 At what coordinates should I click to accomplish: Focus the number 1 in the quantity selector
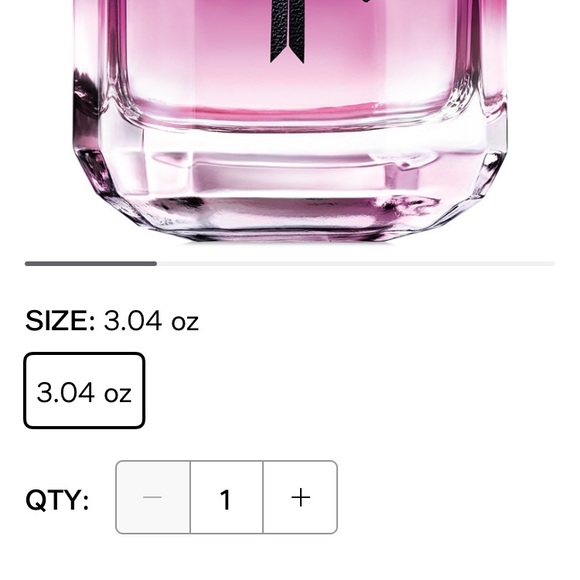pyautogui.click(x=225, y=499)
